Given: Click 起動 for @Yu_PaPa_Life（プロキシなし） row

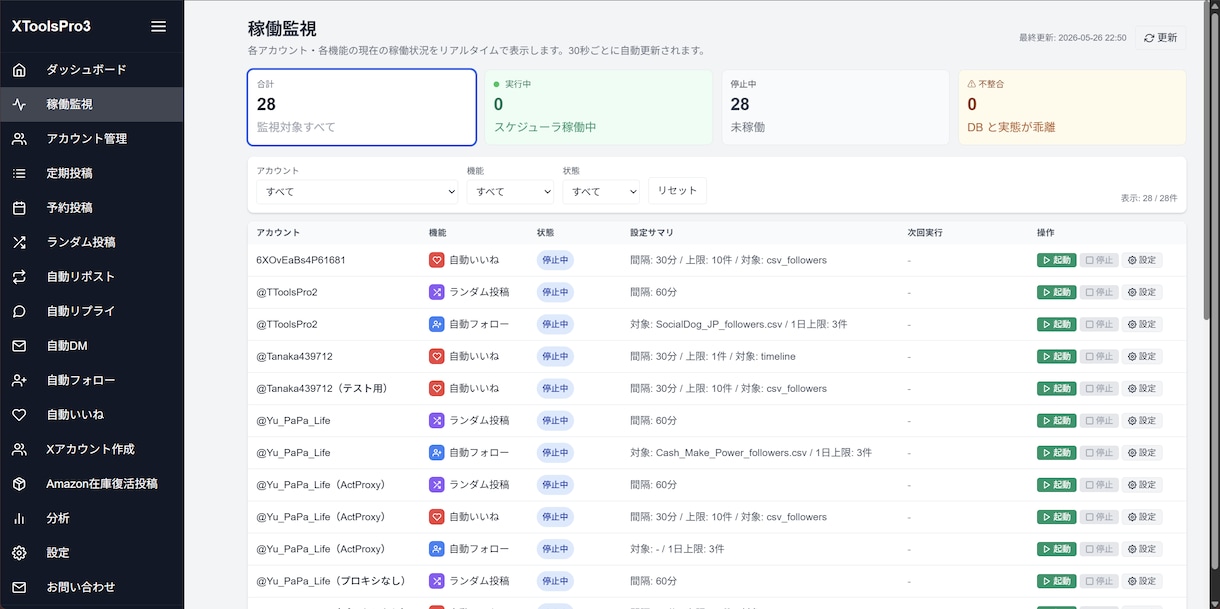Looking at the screenshot, I should 1056,581.
